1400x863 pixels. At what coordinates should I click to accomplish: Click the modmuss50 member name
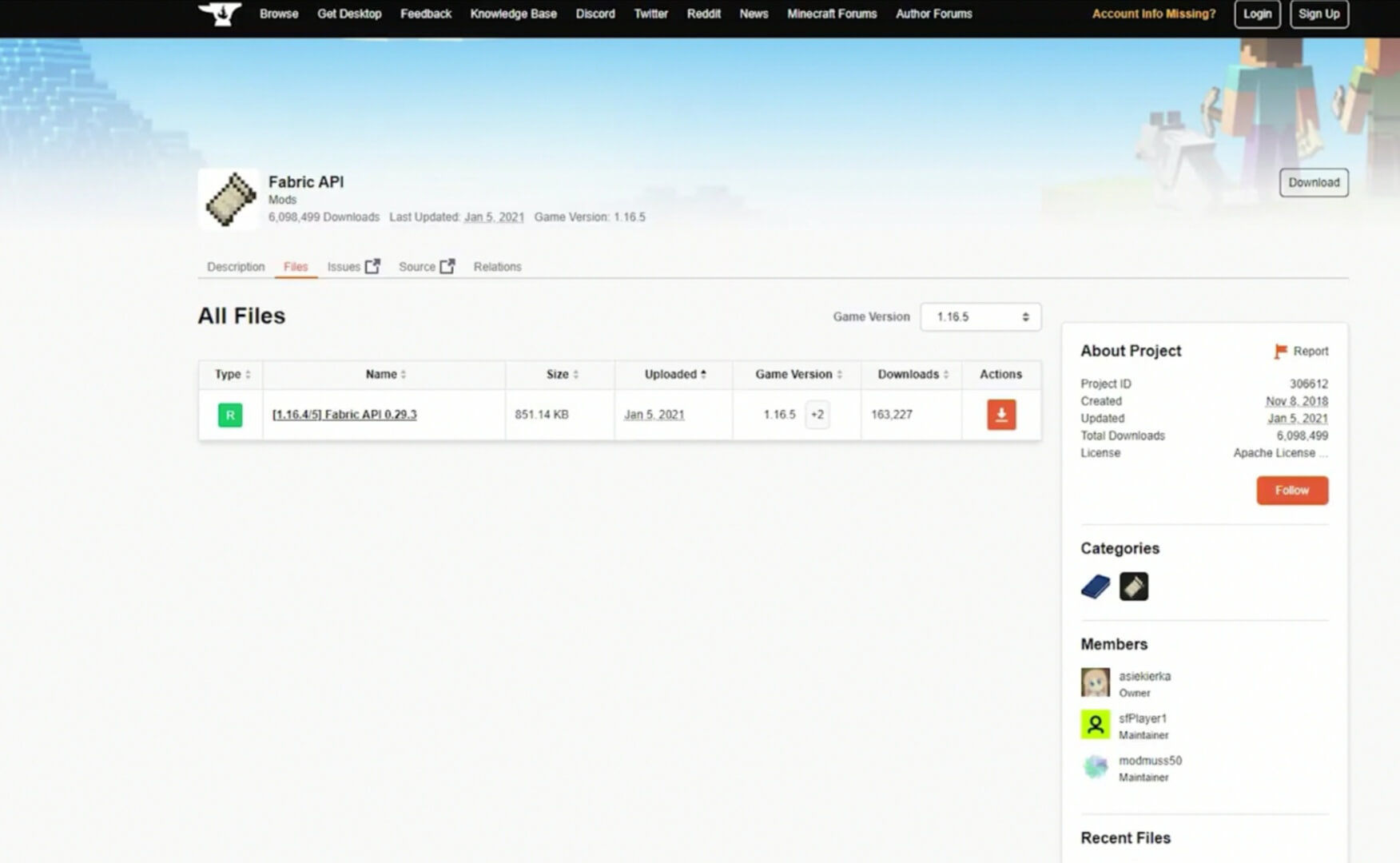coord(1150,761)
